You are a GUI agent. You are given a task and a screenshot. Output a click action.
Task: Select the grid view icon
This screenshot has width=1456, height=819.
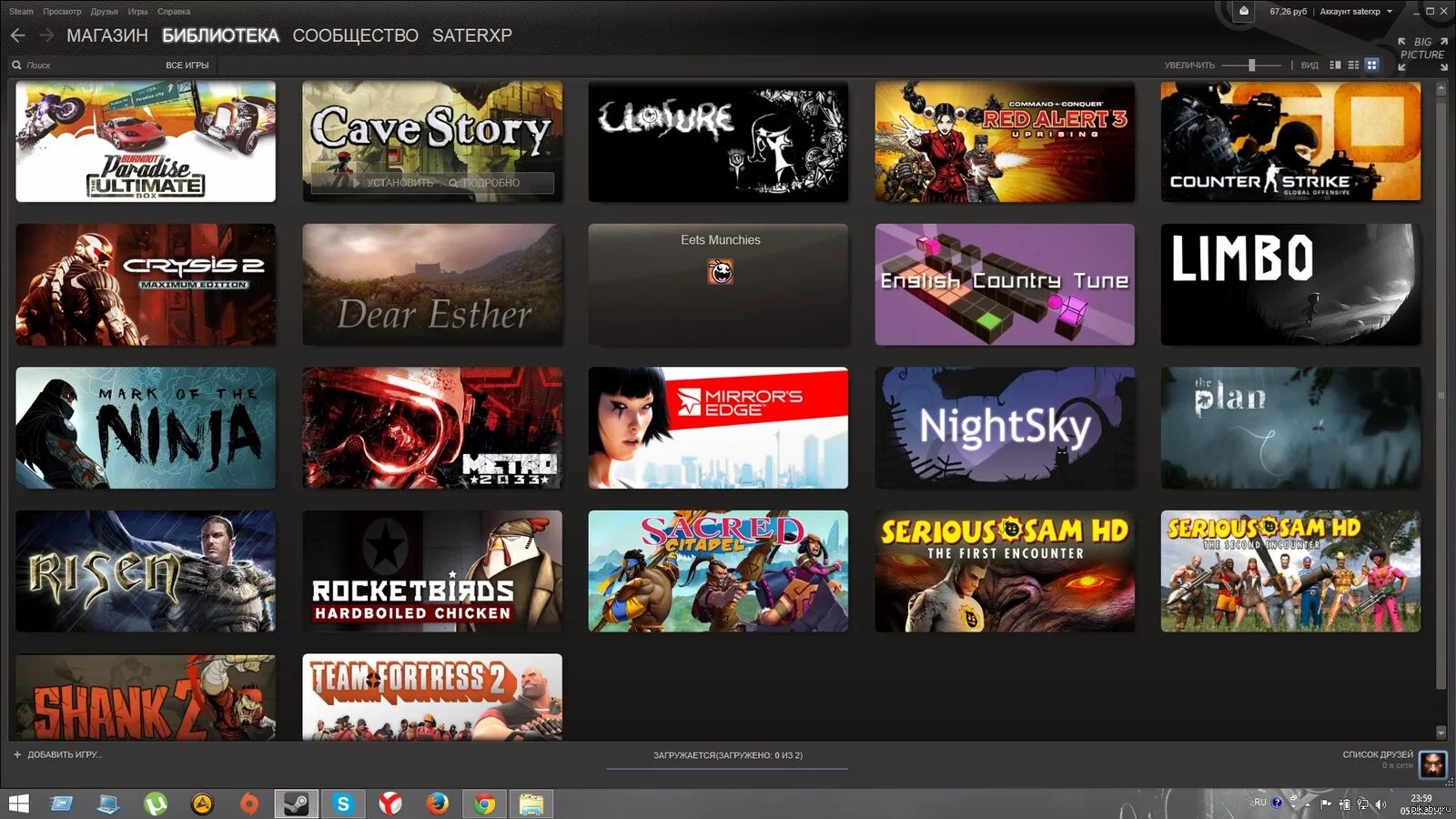click(x=1371, y=65)
